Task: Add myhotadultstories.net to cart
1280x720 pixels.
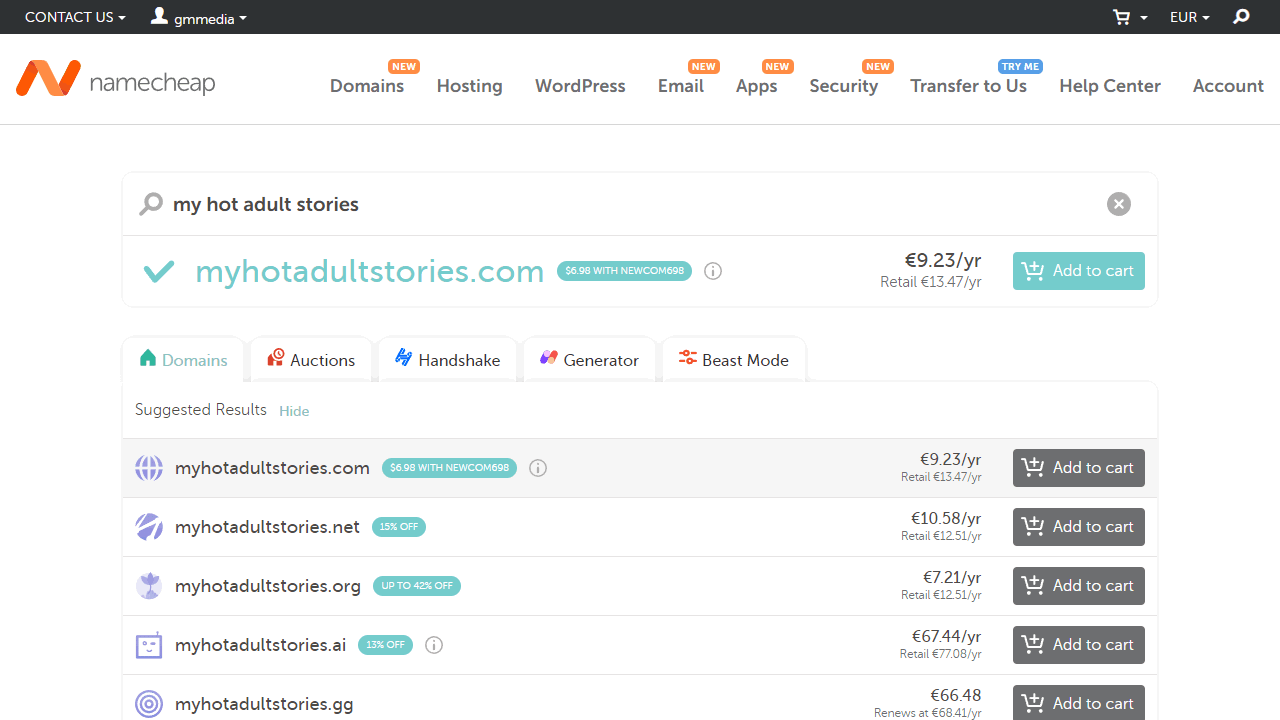Action: pos(1079,527)
